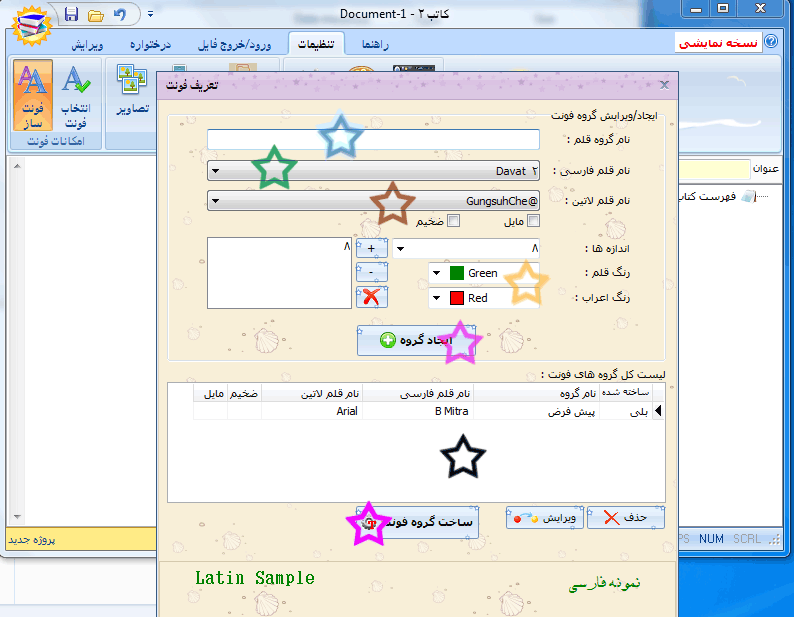Click the blue help question mark icon
The width and height of the screenshot is (794, 617).
pos(771,41)
